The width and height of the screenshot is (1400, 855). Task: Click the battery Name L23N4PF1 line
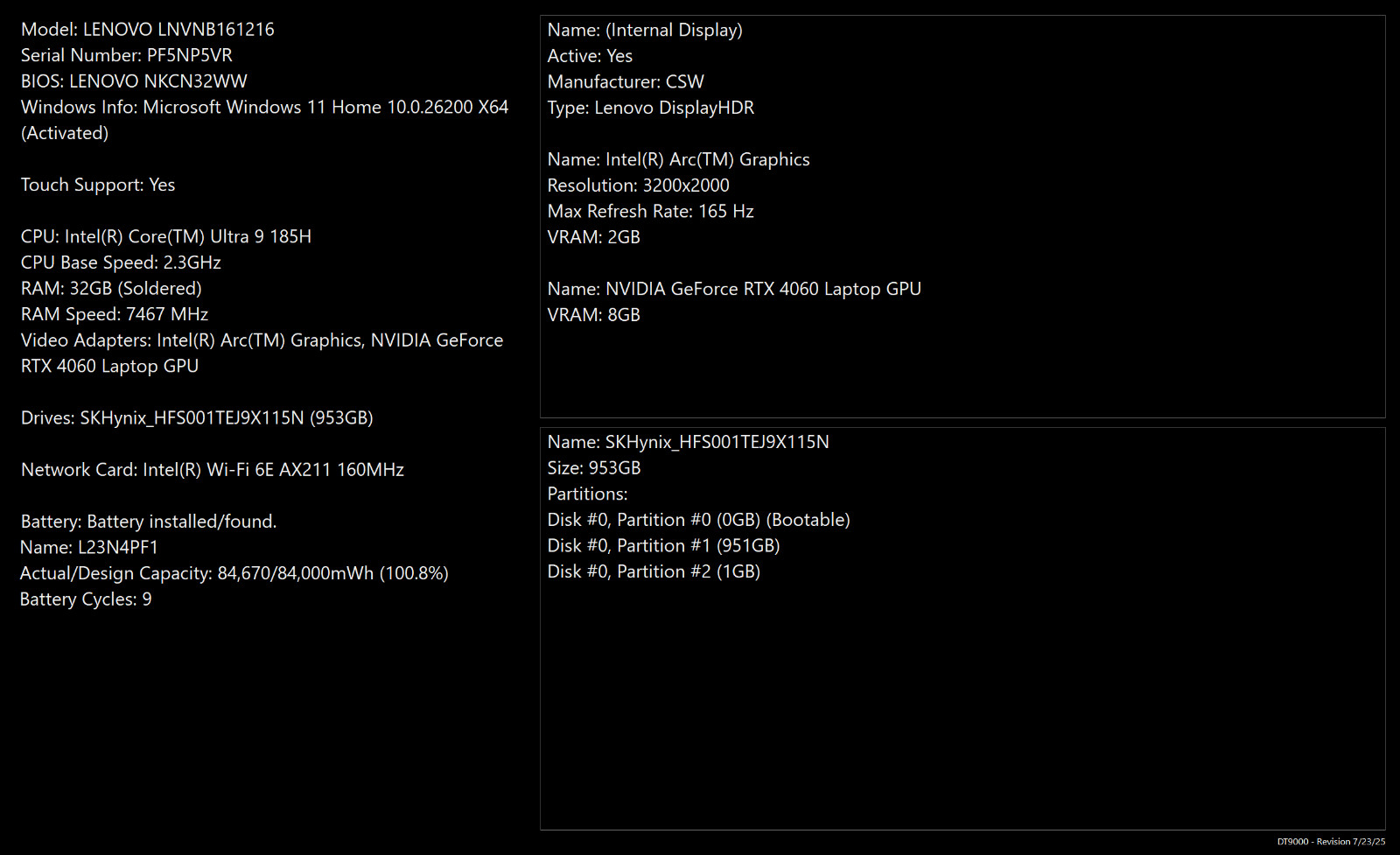click(x=89, y=548)
